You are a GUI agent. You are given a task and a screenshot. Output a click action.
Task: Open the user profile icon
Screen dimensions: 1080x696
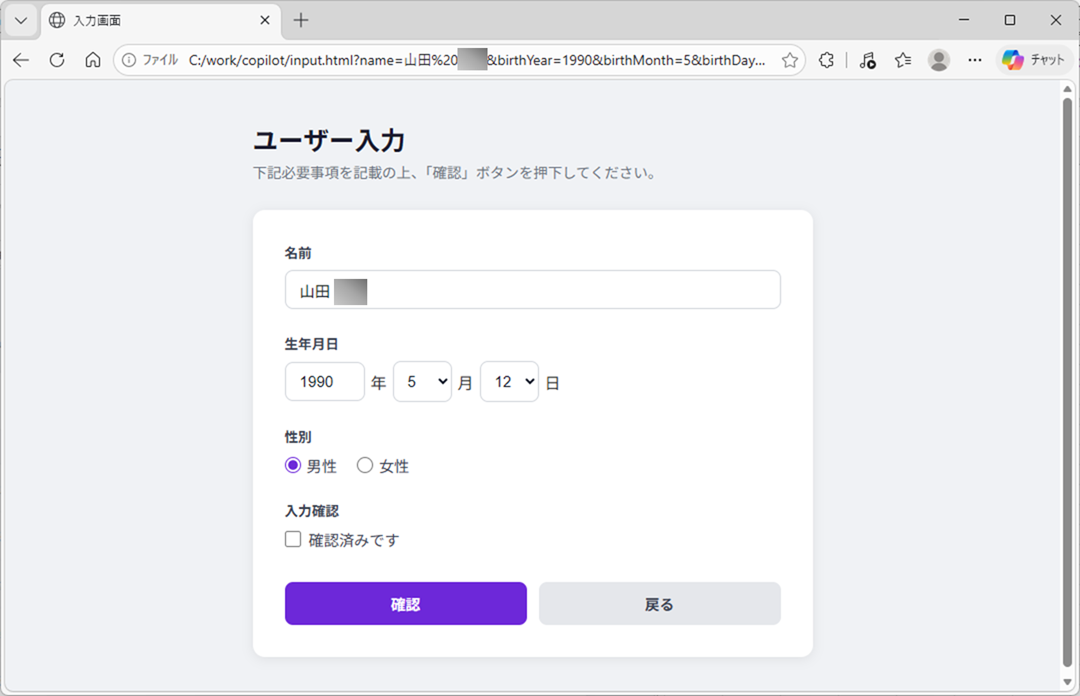938,60
